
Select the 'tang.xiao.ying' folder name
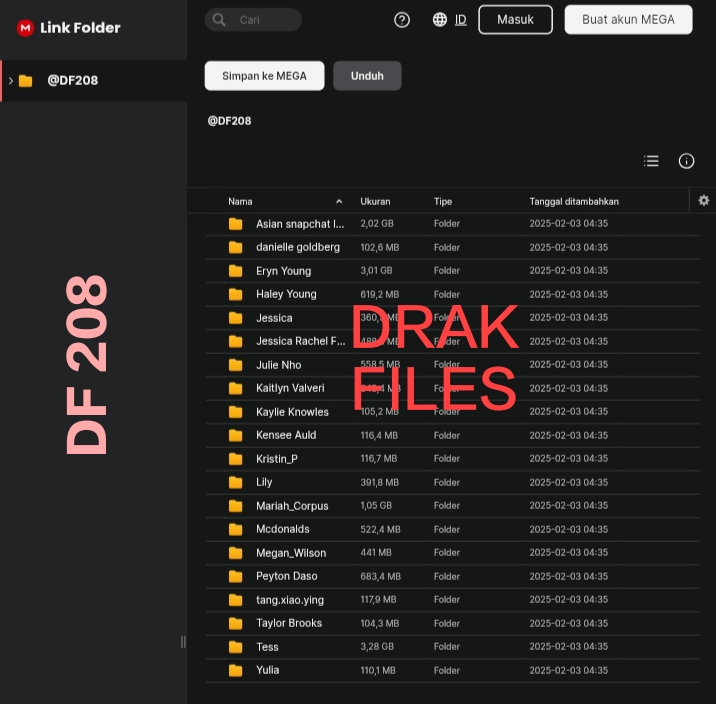[290, 600]
